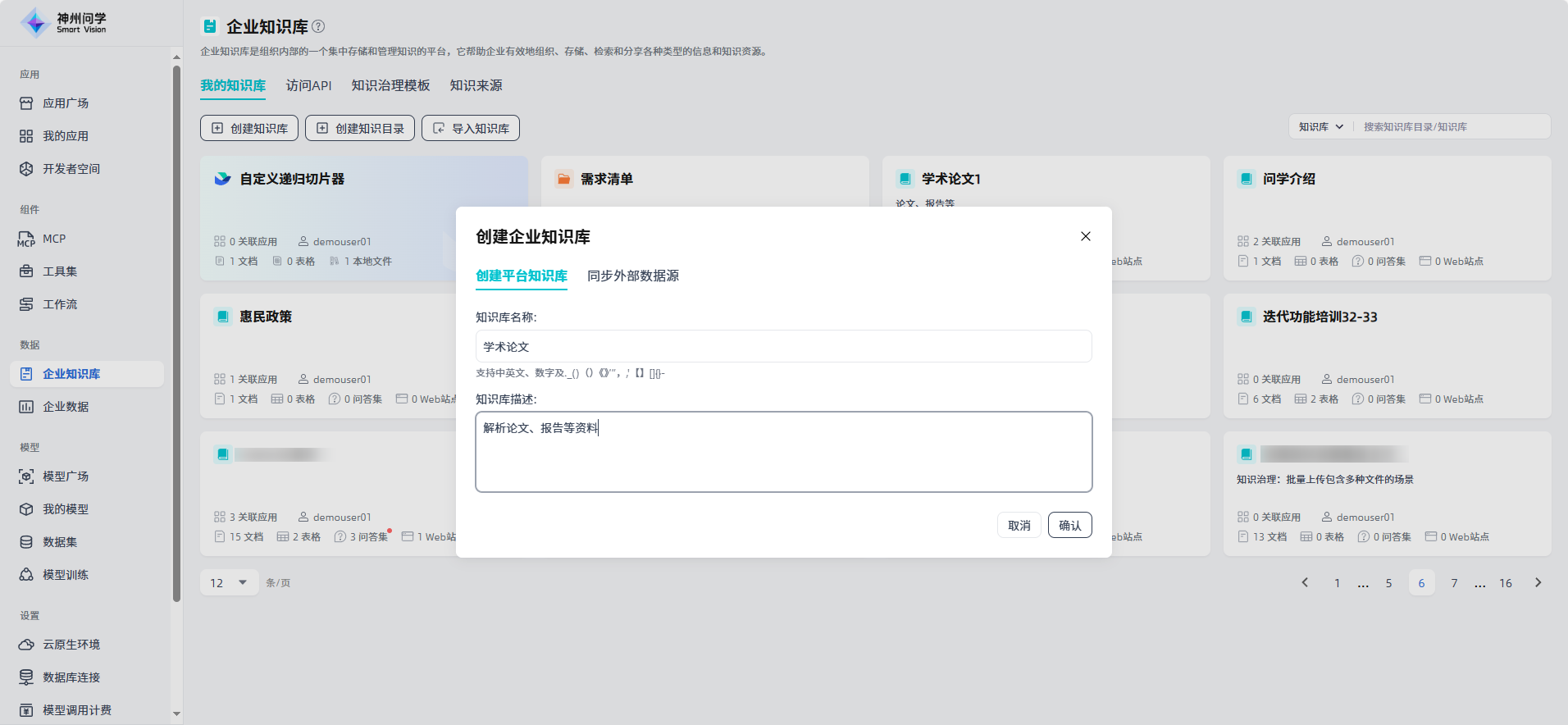Viewport: 1568px width, 725px height.
Task: Open 开发者空间 in the sidebar
Action: 71,169
